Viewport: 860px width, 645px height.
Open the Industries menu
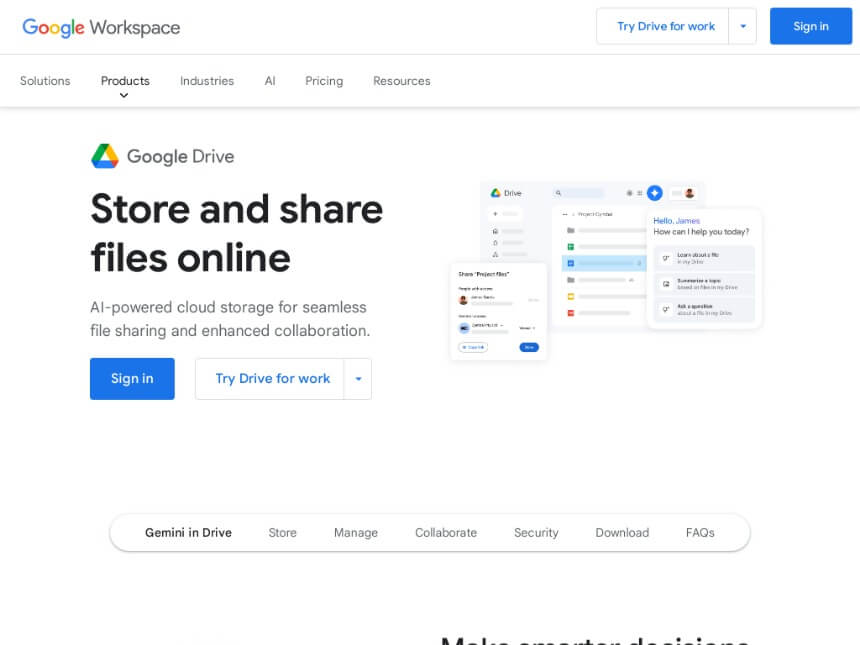[x=207, y=81]
